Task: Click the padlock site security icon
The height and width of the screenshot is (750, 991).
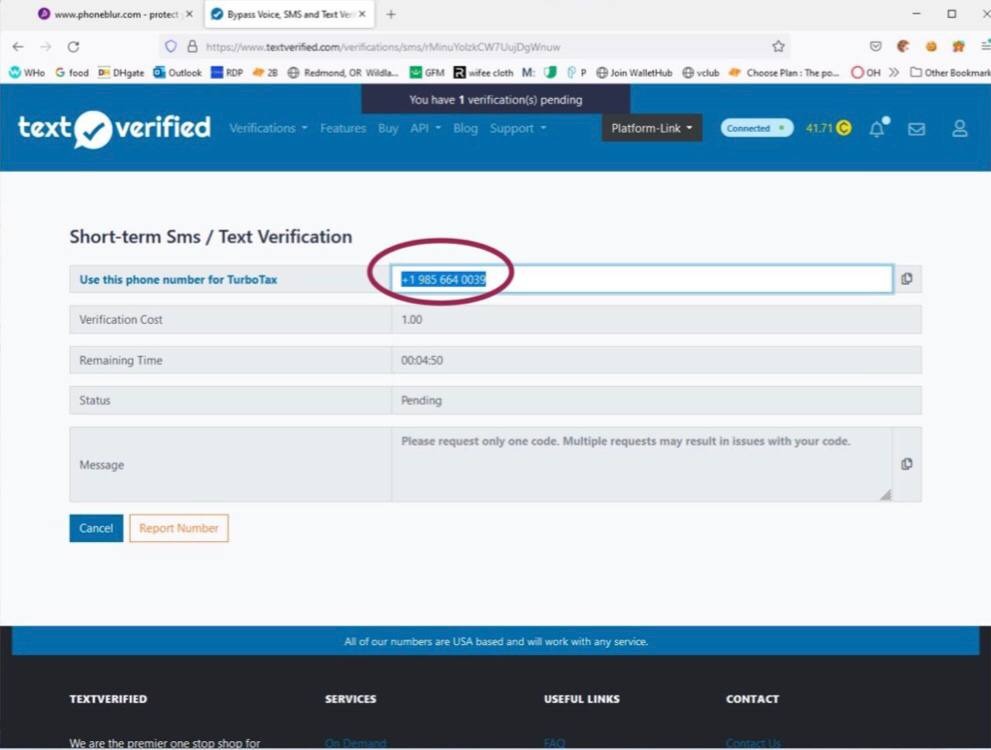Action: tap(192, 46)
